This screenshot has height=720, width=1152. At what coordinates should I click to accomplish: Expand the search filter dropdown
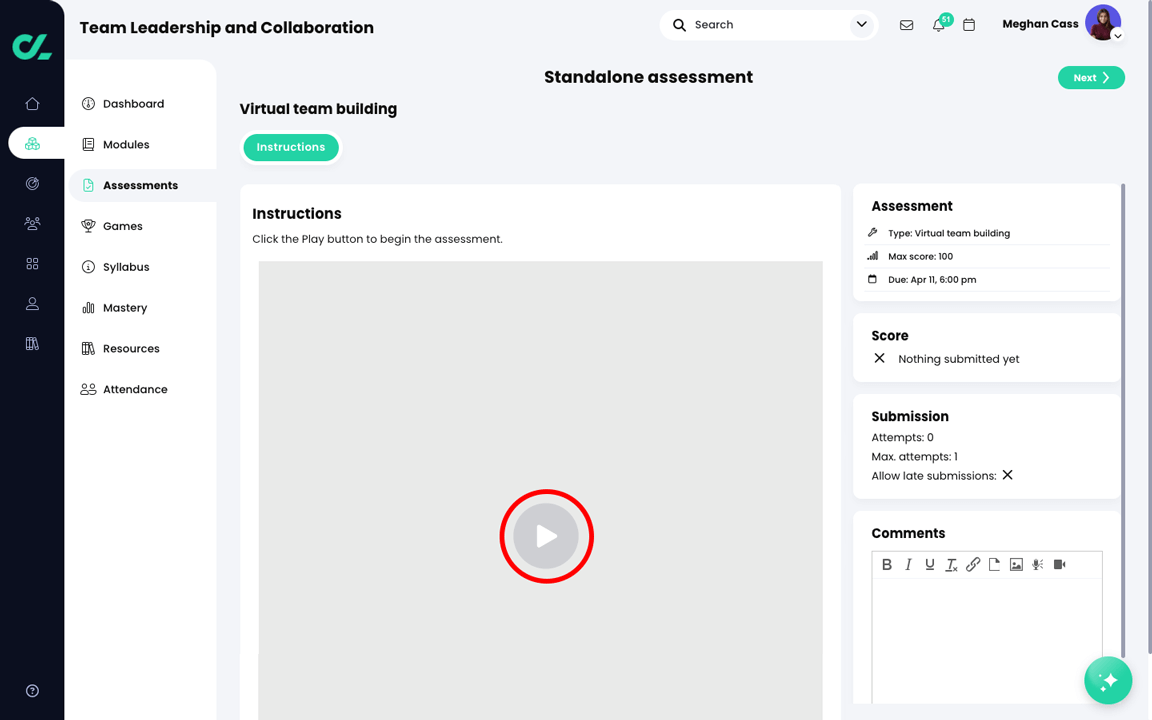pos(862,24)
